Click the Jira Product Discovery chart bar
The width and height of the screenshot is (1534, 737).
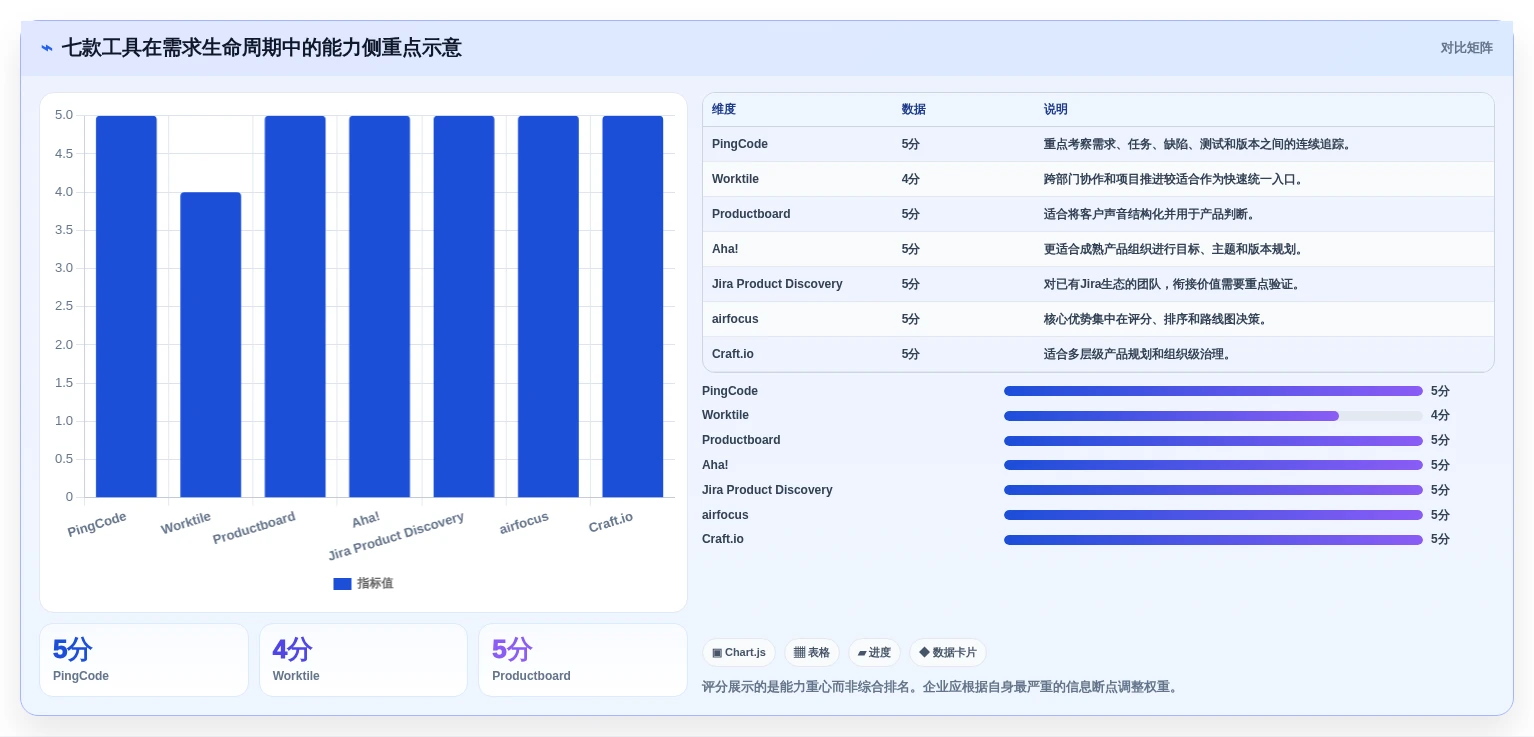coord(464,306)
